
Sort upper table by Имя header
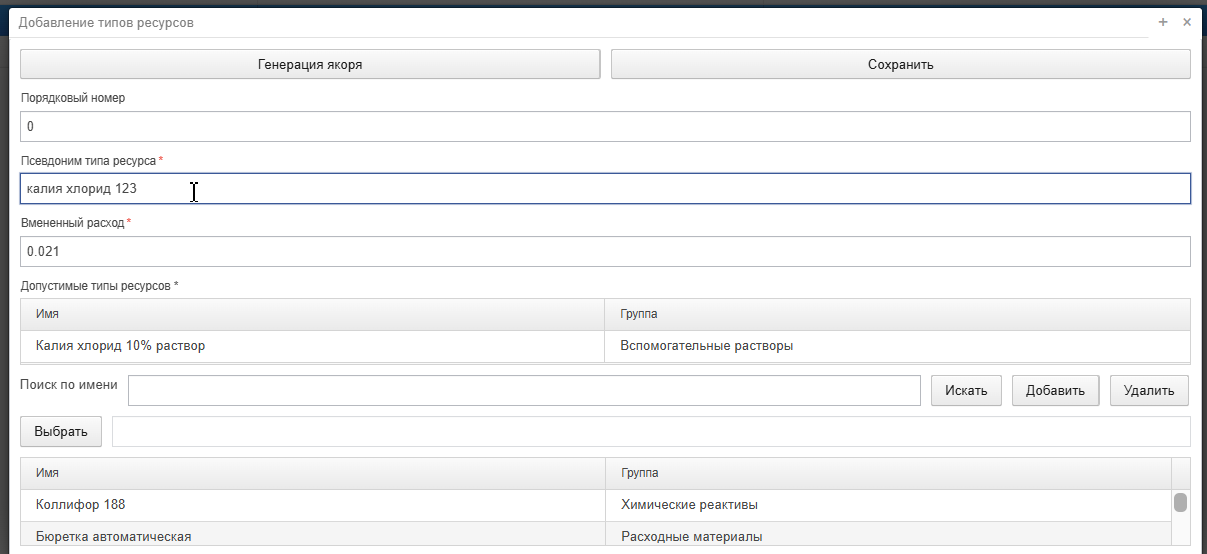[313, 314]
